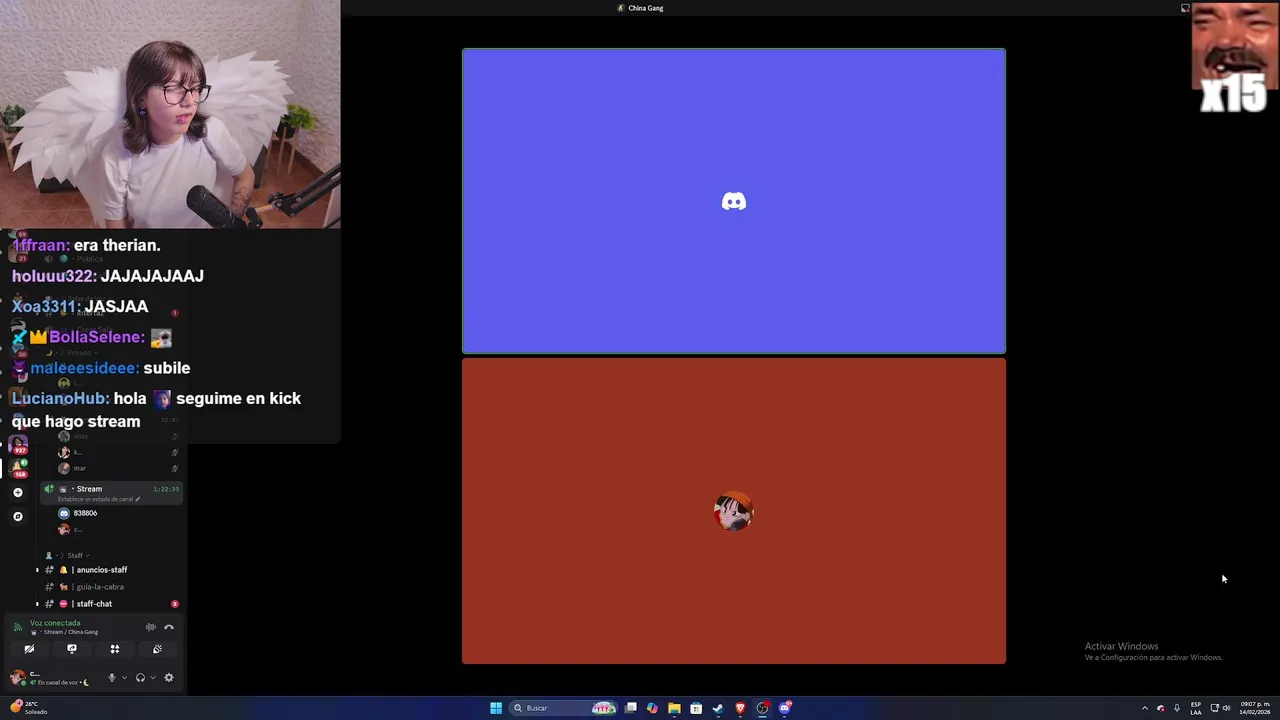
Task: Click the user named mar in the voice list
Action: [79, 468]
